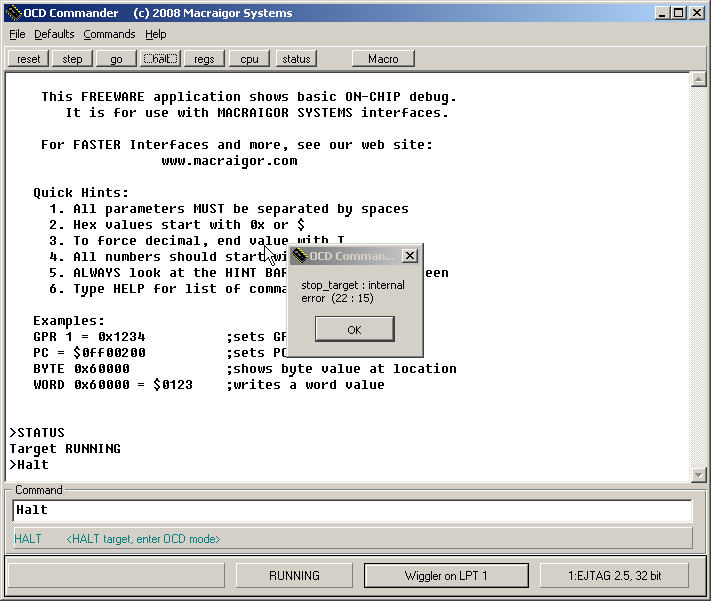Click the HALT hint bar text

click(x=117, y=539)
